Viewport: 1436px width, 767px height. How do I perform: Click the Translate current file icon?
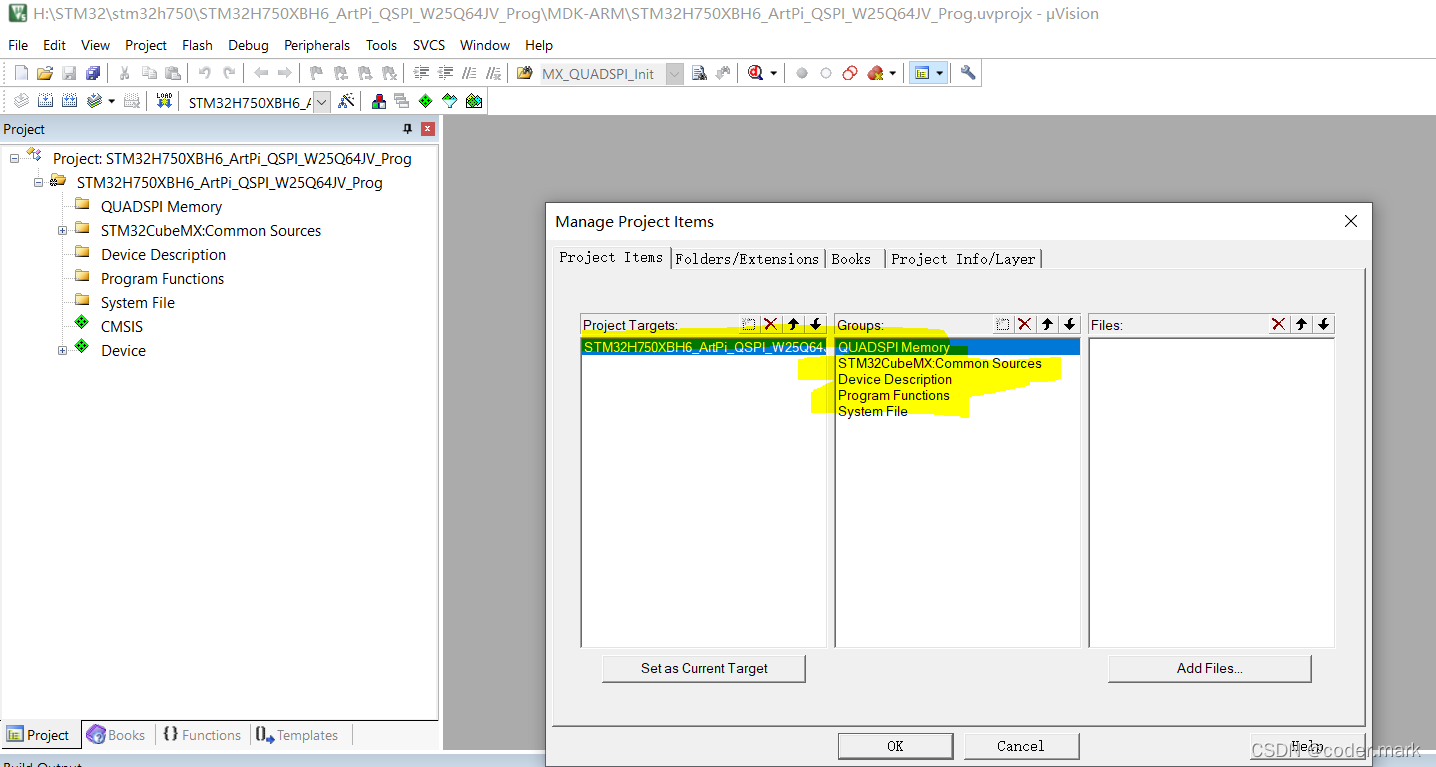tap(21, 101)
